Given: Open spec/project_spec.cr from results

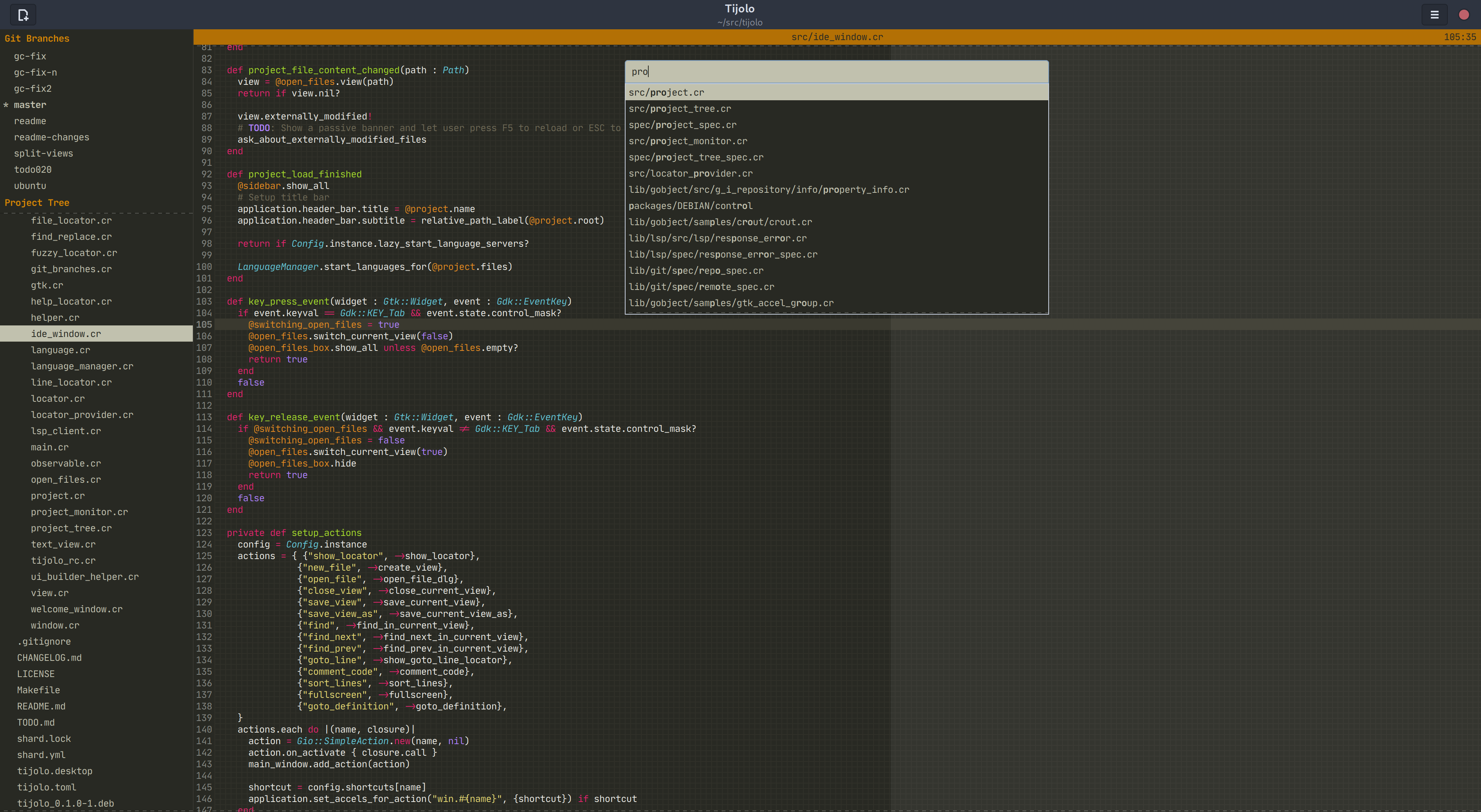Looking at the screenshot, I should point(682,125).
